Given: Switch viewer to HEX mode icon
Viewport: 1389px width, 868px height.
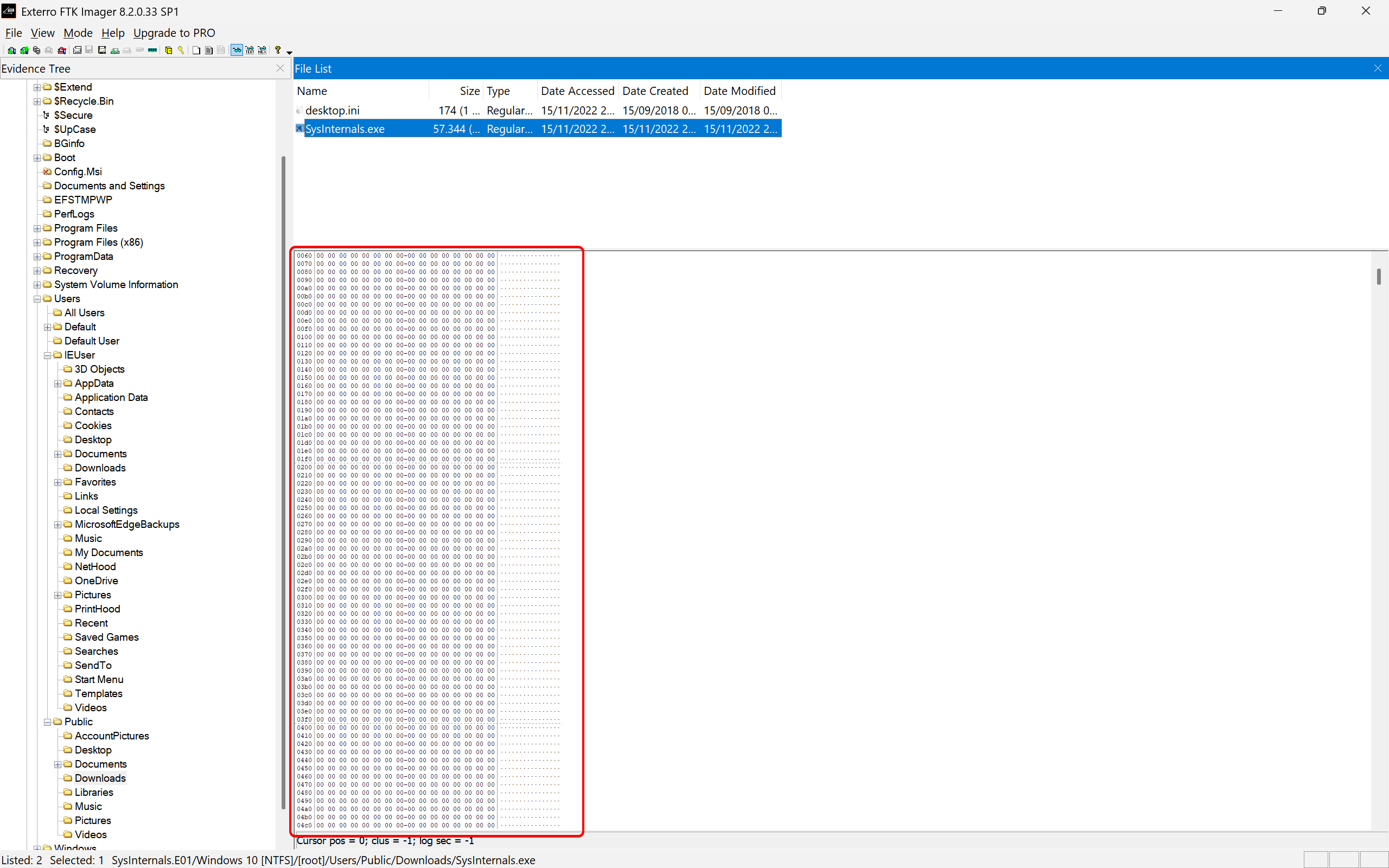Looking at the screenshot, I should pyautogui.click(x=262, y=50).
